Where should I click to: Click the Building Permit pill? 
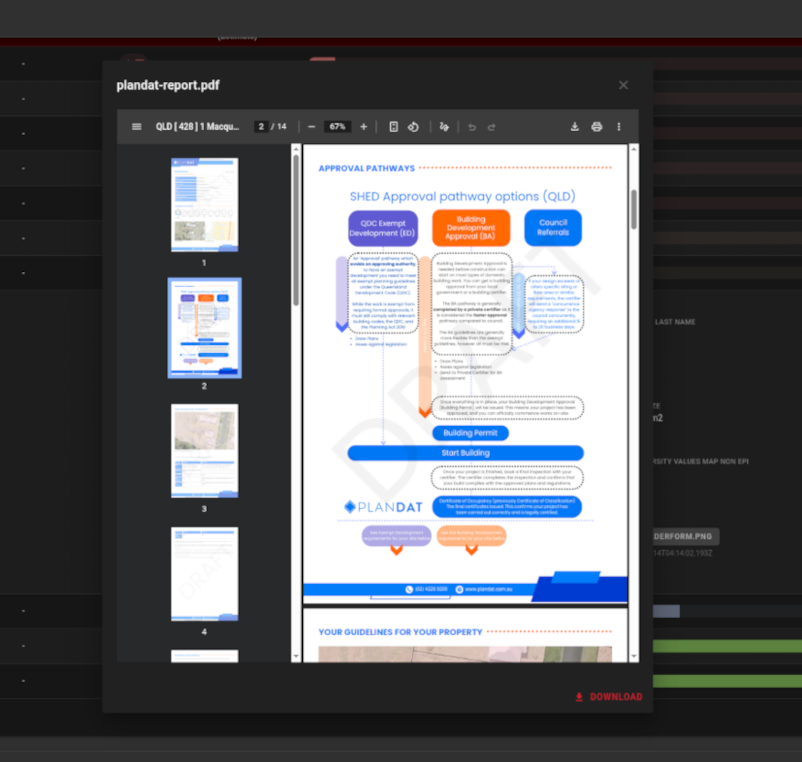pos(470,433)
